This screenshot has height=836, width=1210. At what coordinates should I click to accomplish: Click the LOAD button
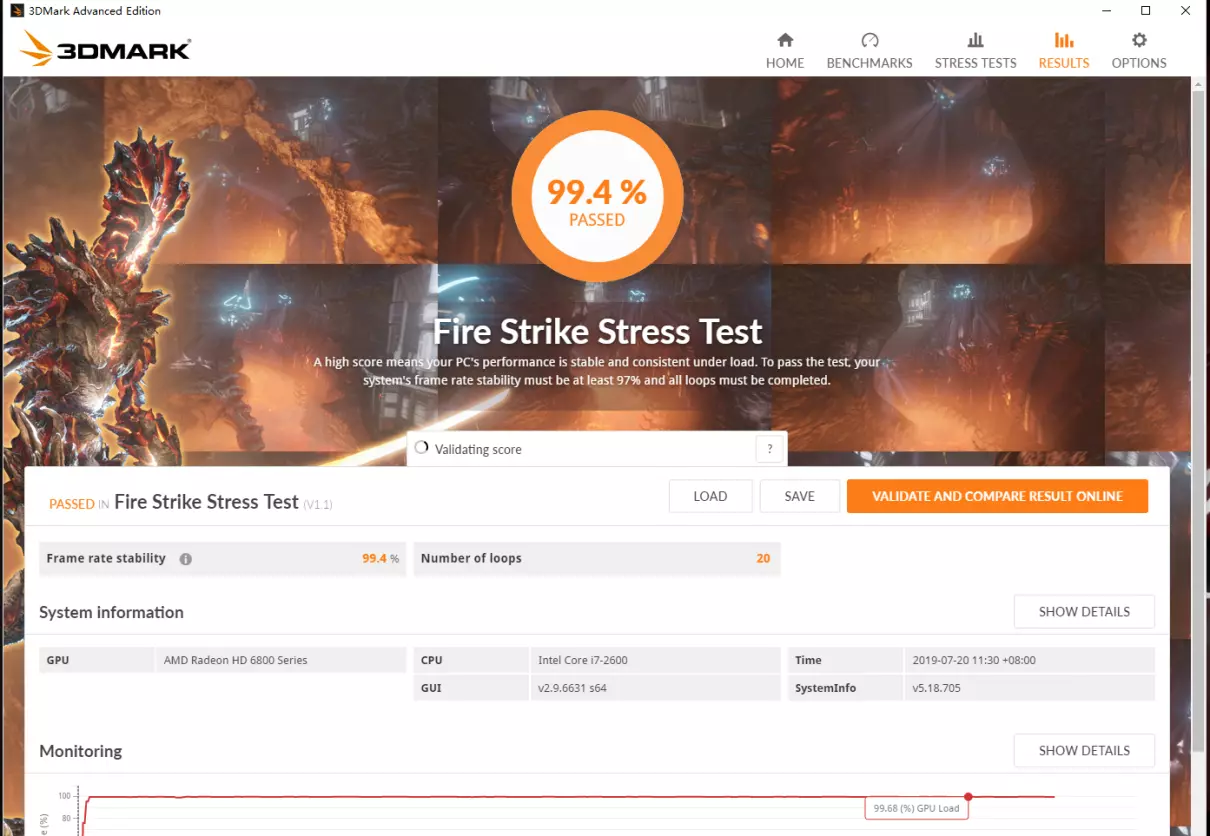point(710,496)
